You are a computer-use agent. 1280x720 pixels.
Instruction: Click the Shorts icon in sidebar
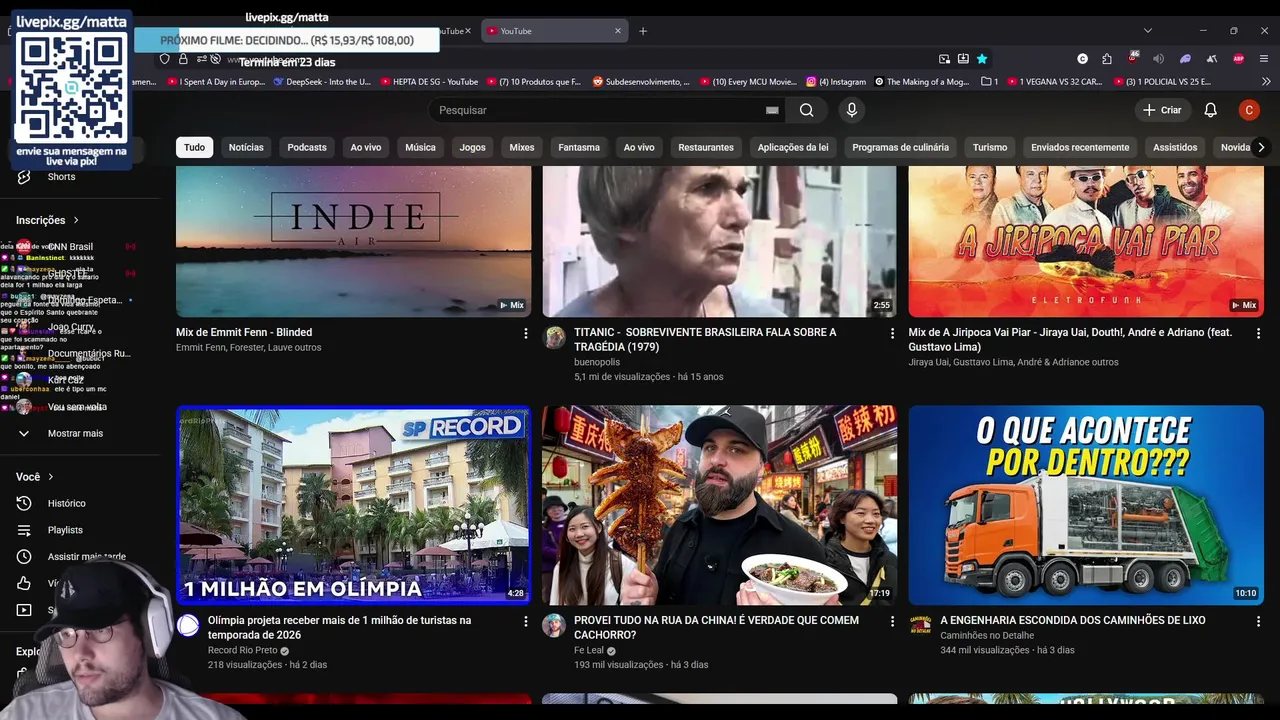point(24,176)
